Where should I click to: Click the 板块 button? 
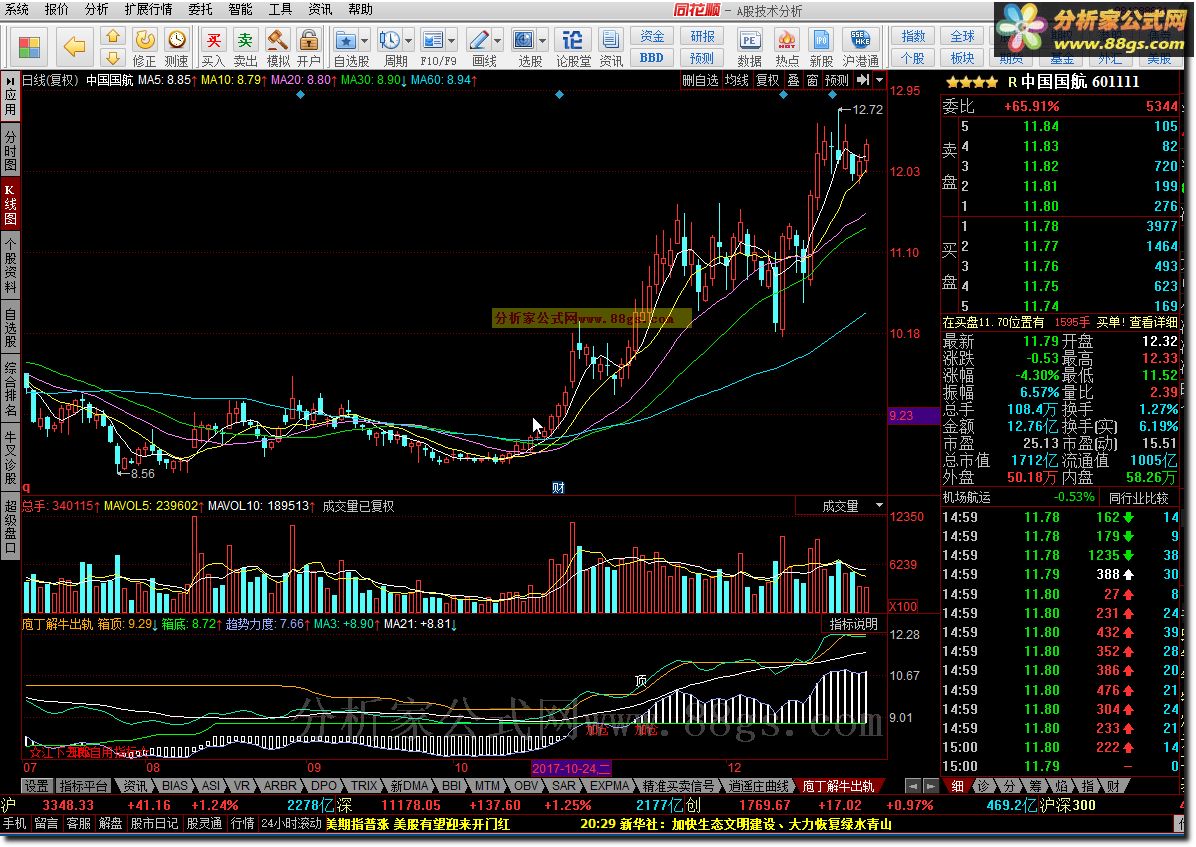(962, 58)
